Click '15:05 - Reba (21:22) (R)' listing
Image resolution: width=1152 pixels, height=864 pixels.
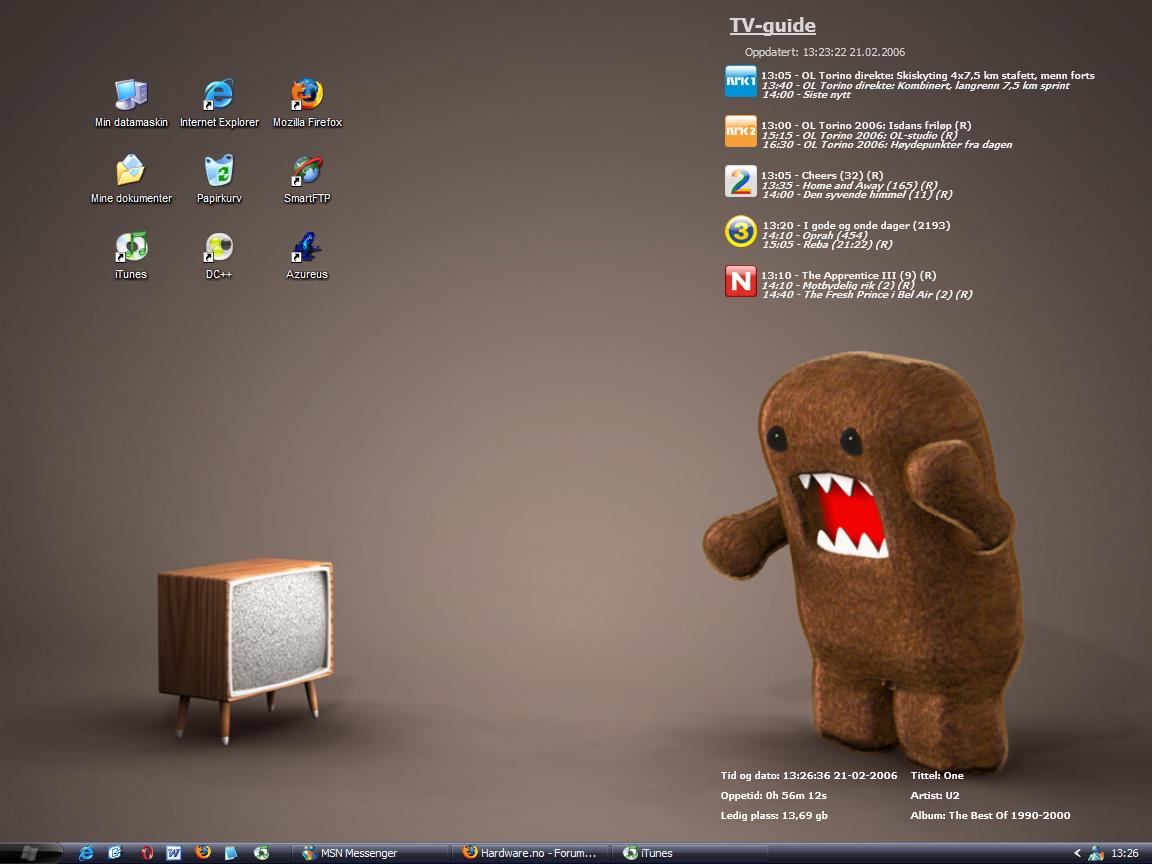pyautogui.click(x=827, y=245)
